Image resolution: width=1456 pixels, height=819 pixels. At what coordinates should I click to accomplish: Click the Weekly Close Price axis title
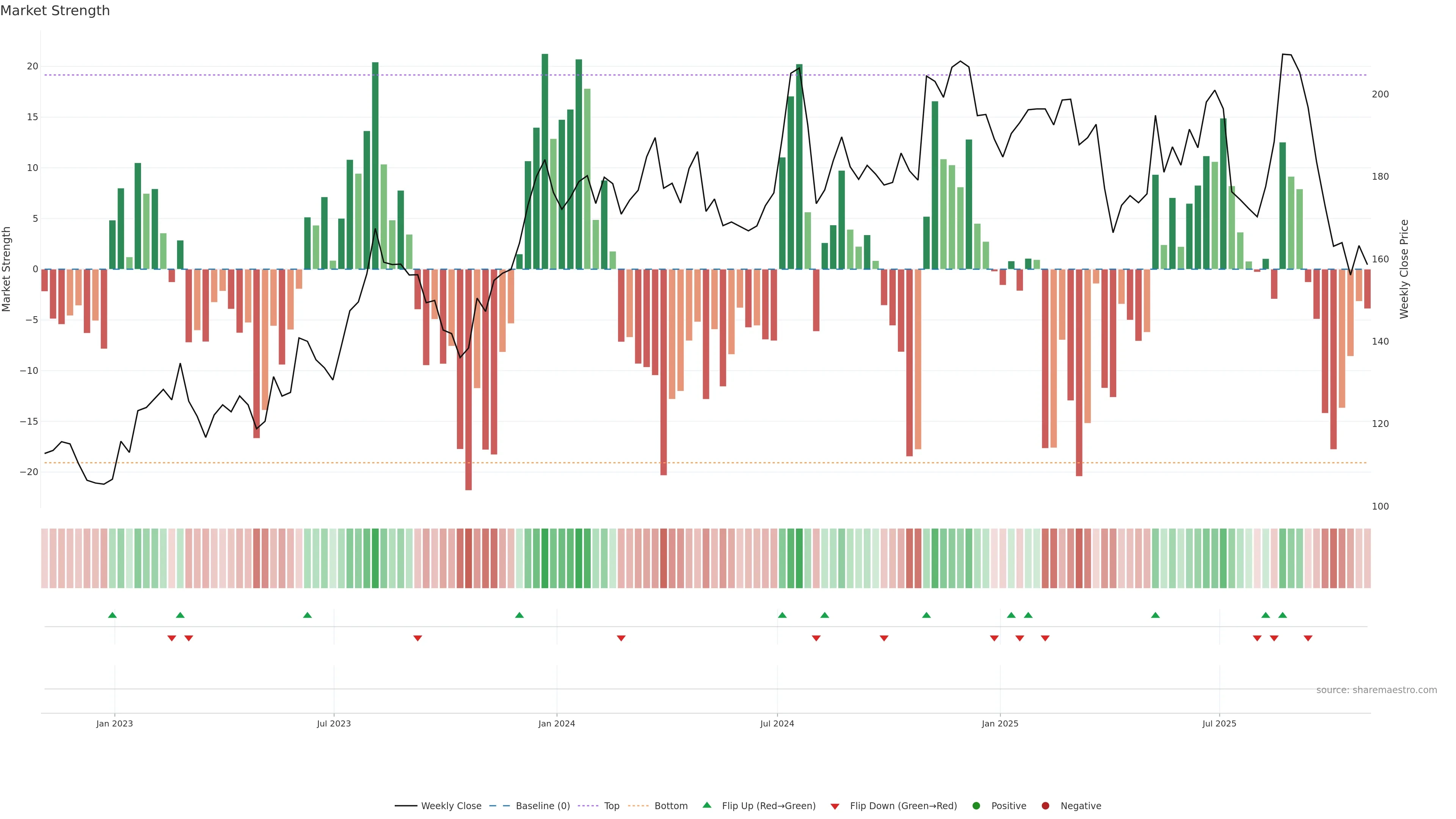[x=1404, y=269]
